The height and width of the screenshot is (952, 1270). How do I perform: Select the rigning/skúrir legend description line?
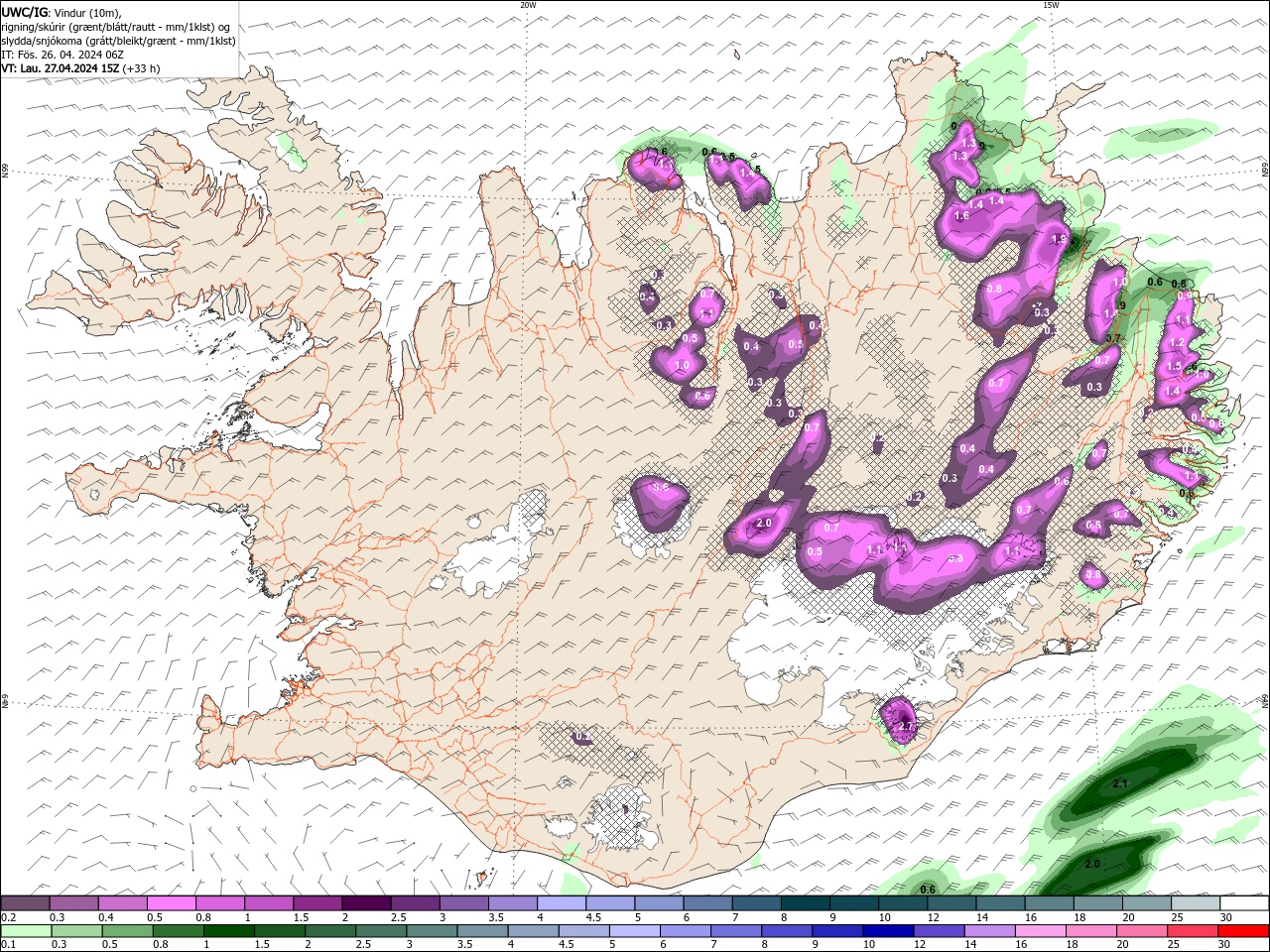(x=116, y=27)
